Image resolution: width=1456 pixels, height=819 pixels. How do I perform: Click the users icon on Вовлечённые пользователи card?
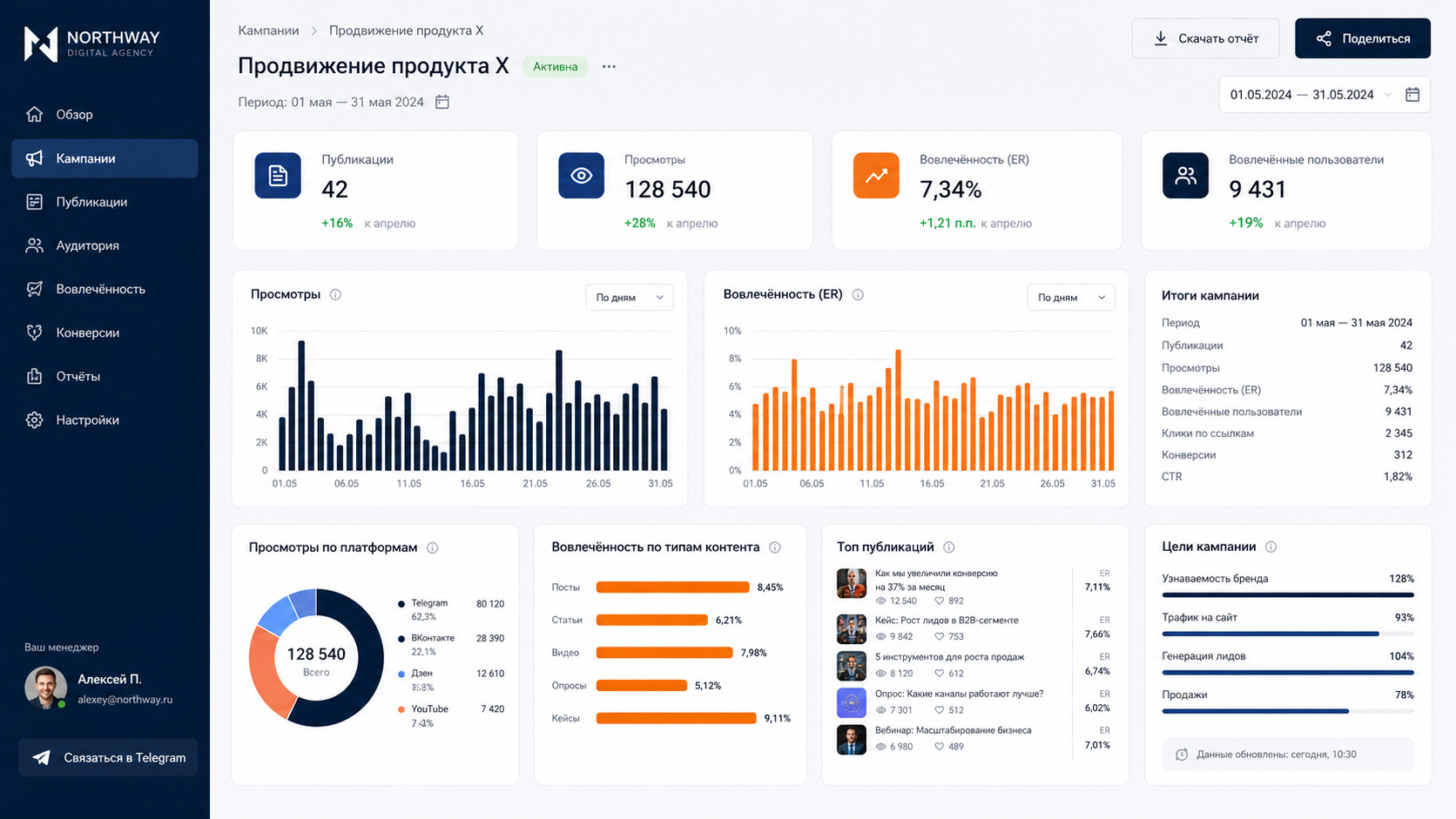[1185, 176]
